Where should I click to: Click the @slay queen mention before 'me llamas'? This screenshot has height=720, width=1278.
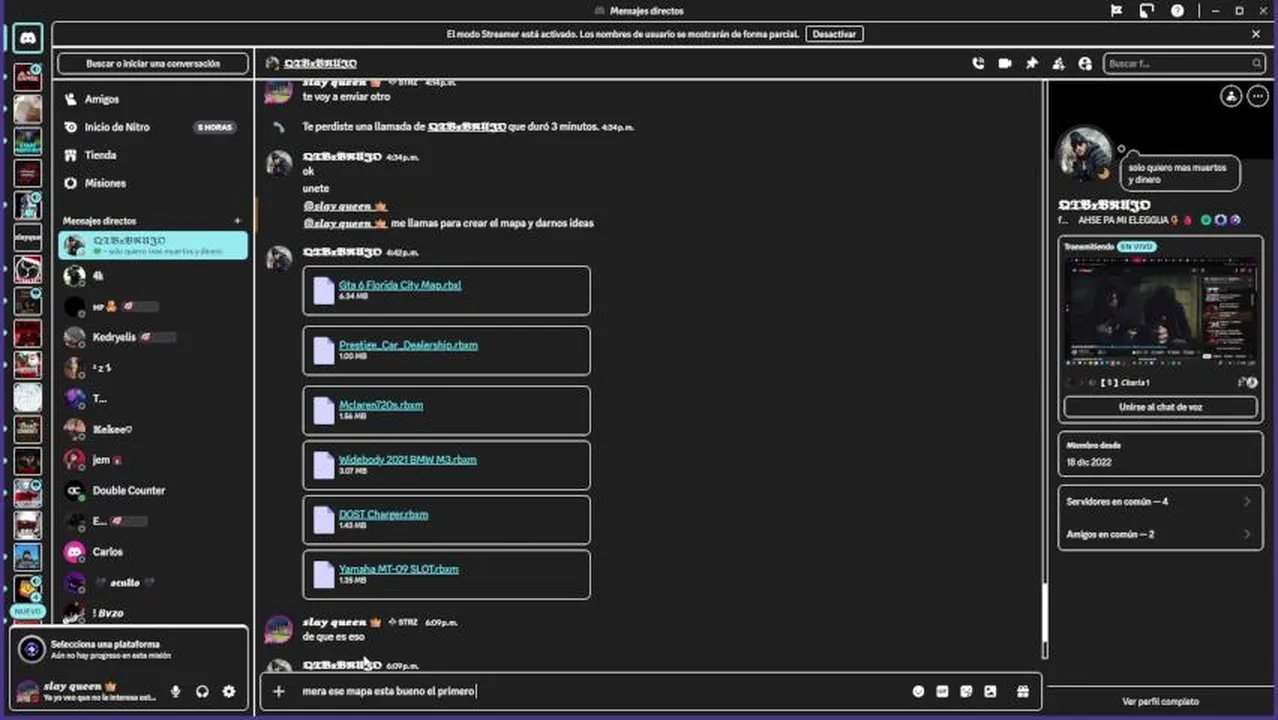(x=345, y=223)
